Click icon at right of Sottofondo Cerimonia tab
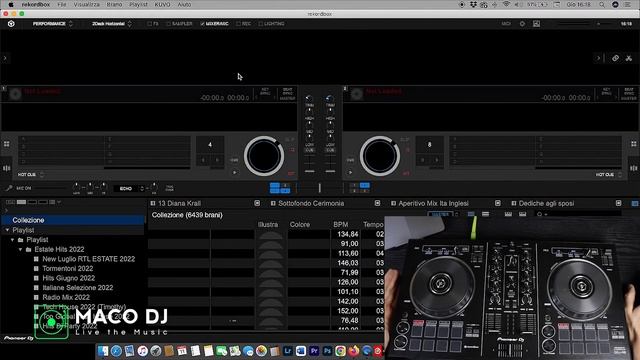Image resolution: width=640 pixels, height=360 pixels. point(377,203)
